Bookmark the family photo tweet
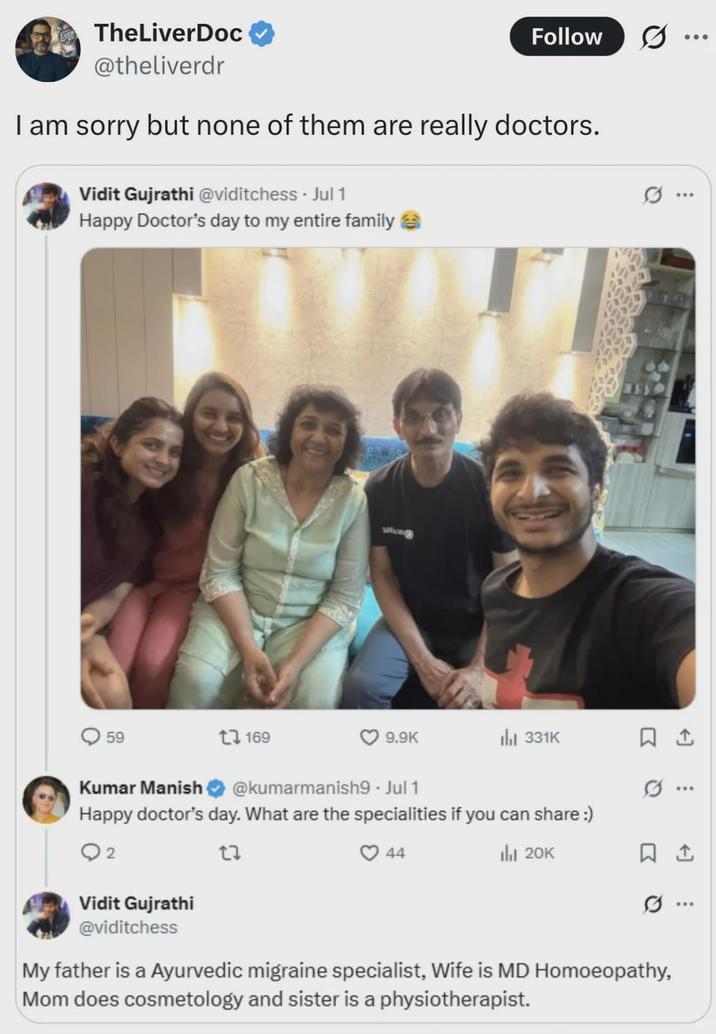716x1034 pixels. [x=648, y=737]
